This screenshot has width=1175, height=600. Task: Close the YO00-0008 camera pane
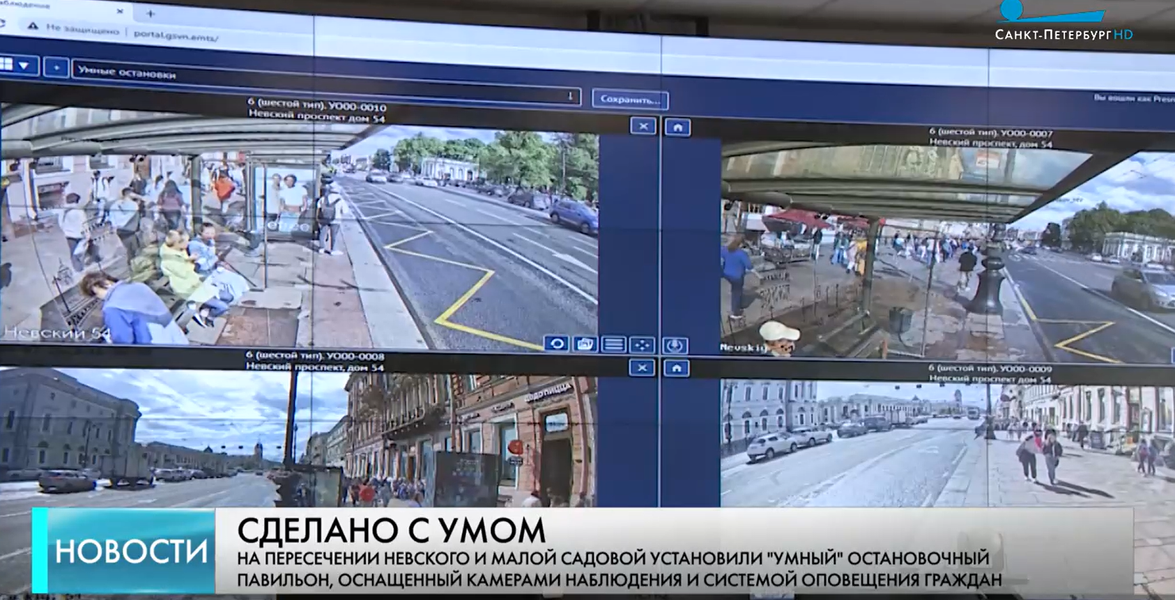pyautogui.click(x=641, y=367)
